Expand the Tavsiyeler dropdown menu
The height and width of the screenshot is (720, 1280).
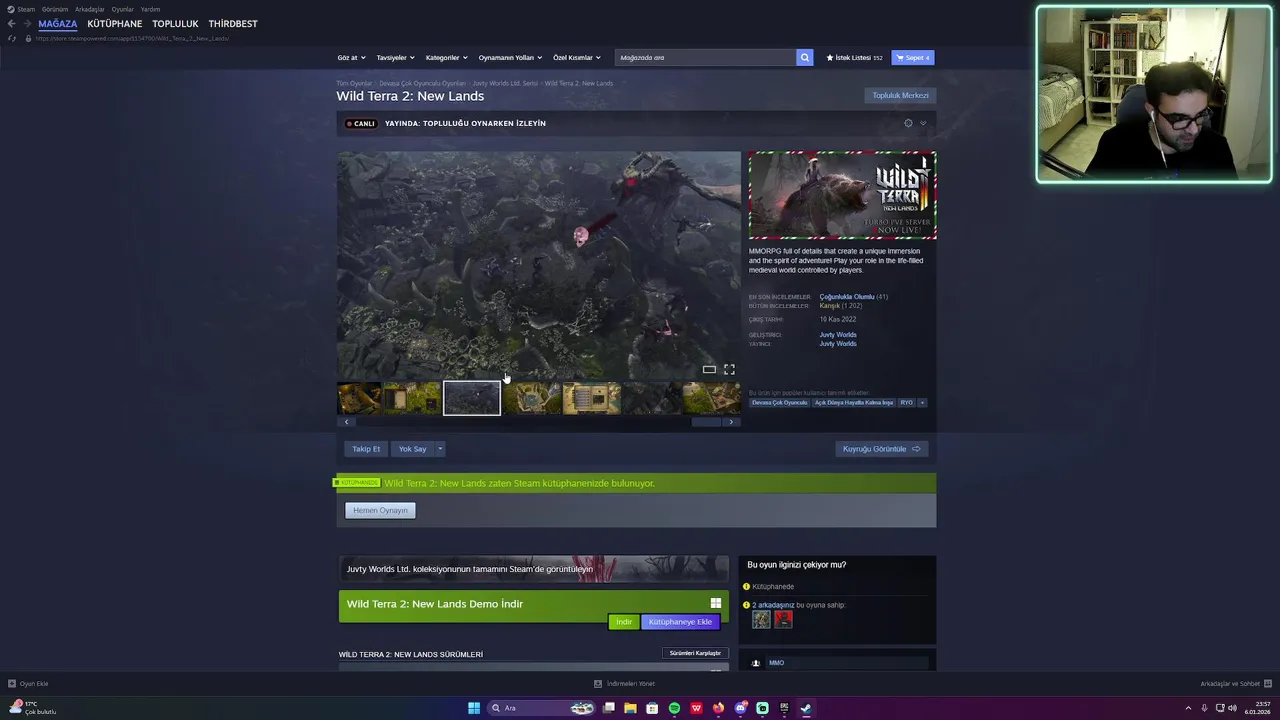click(395, 57)
